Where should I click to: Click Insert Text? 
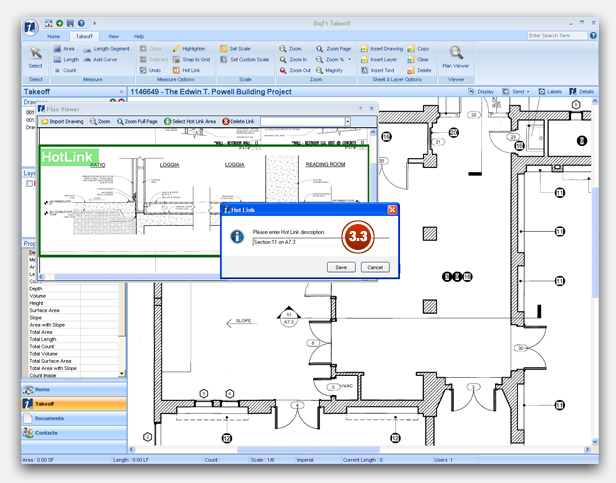(x=378, y=70)
